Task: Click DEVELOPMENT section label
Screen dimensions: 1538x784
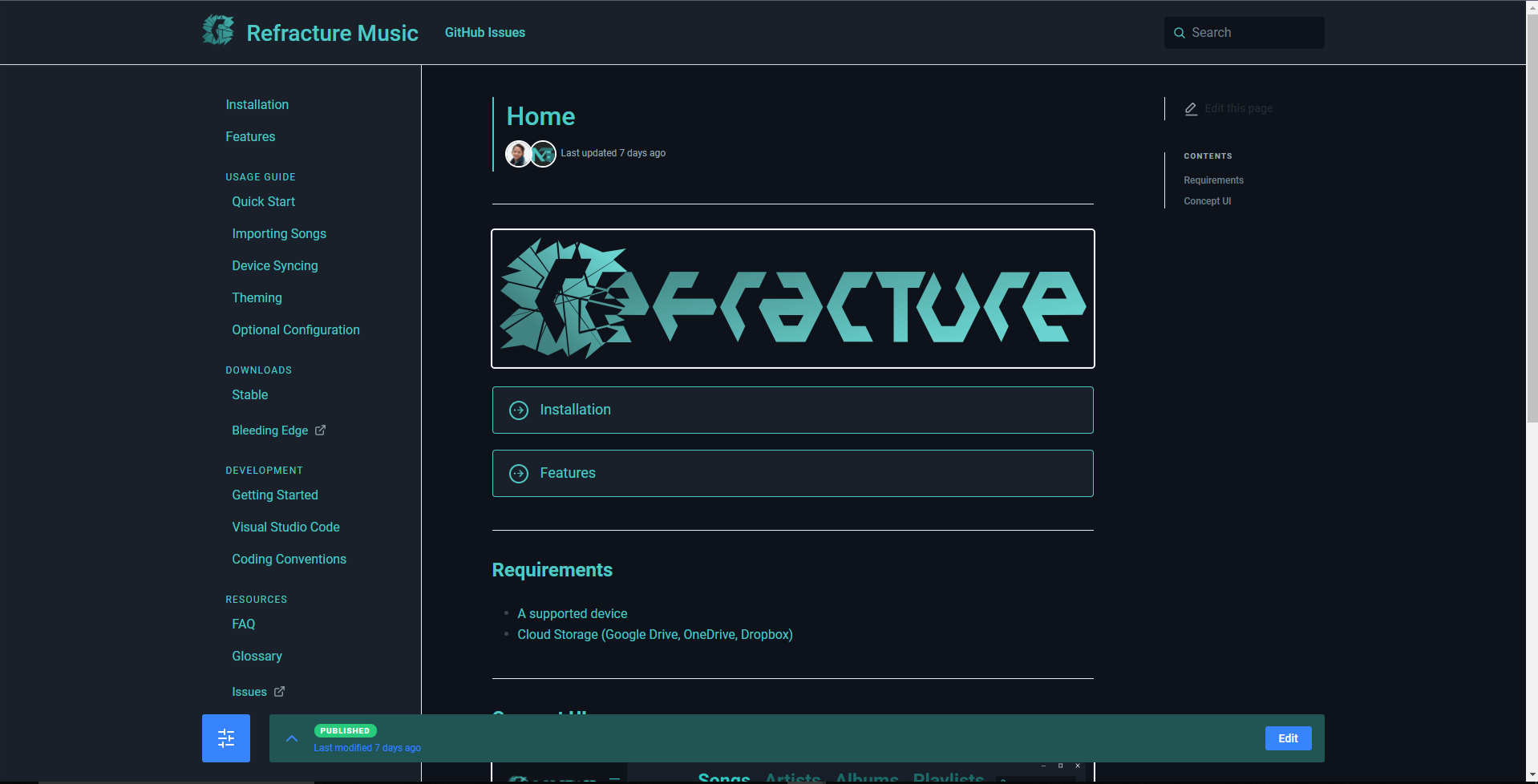Action: [x=265, y=471]
